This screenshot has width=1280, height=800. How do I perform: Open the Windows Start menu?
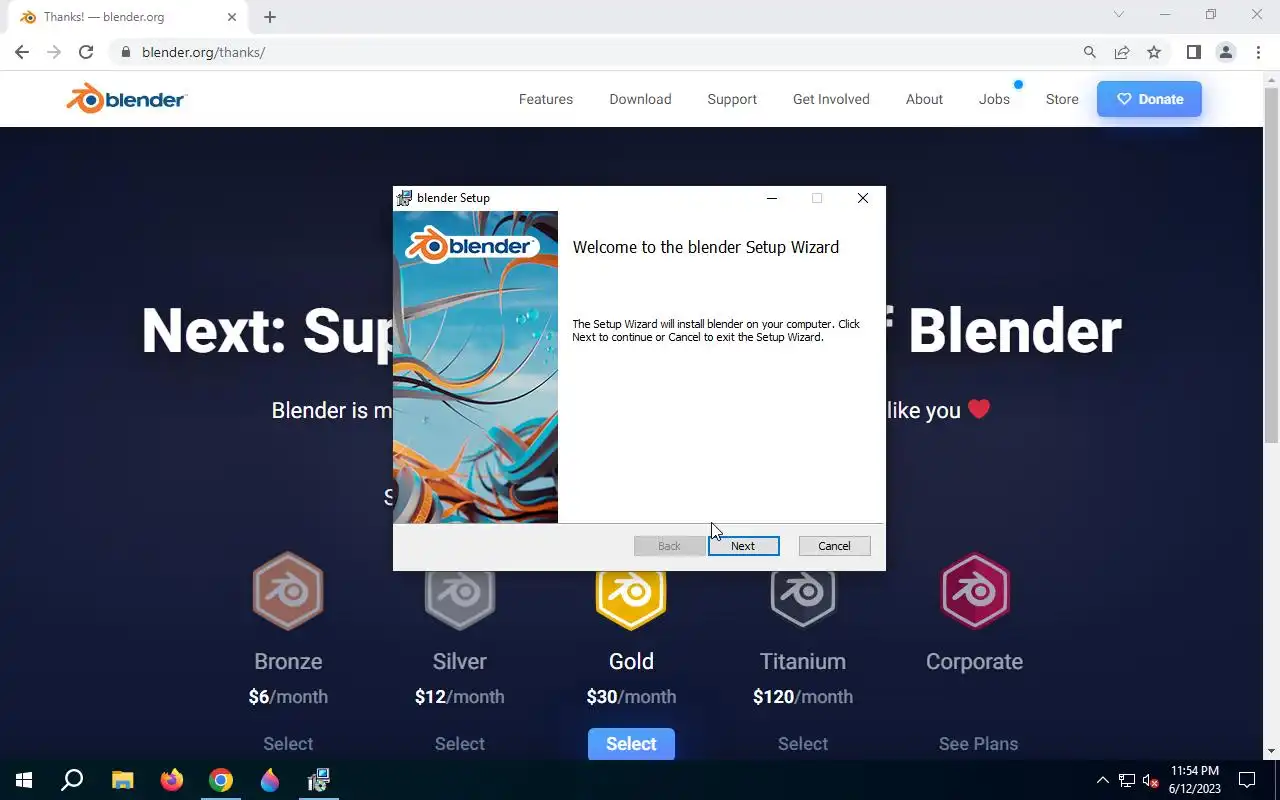pos(24,780)
